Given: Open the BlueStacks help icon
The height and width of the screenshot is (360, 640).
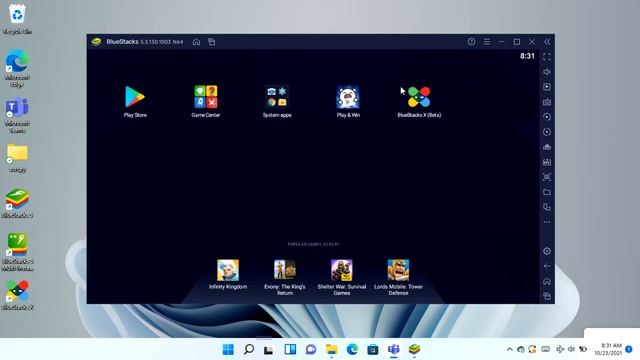Looking at the screenshot, I should coord(471,42).
